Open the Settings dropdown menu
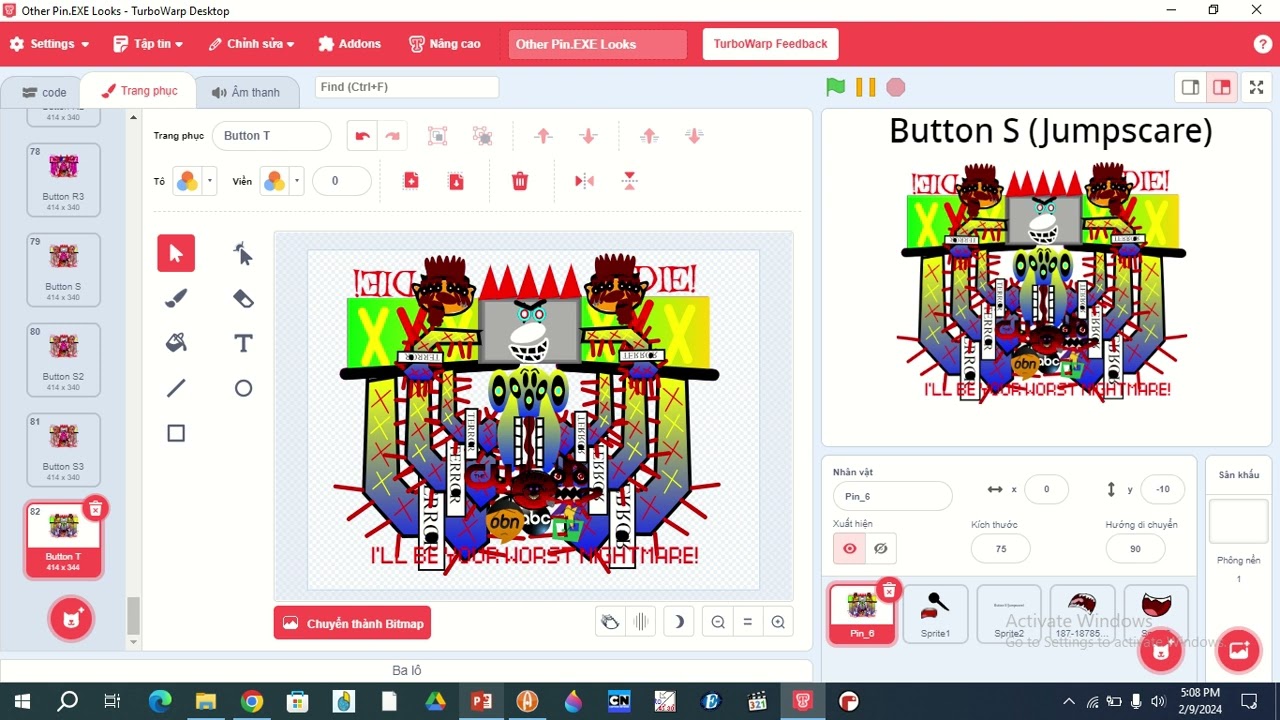 [x=49, y=44]
